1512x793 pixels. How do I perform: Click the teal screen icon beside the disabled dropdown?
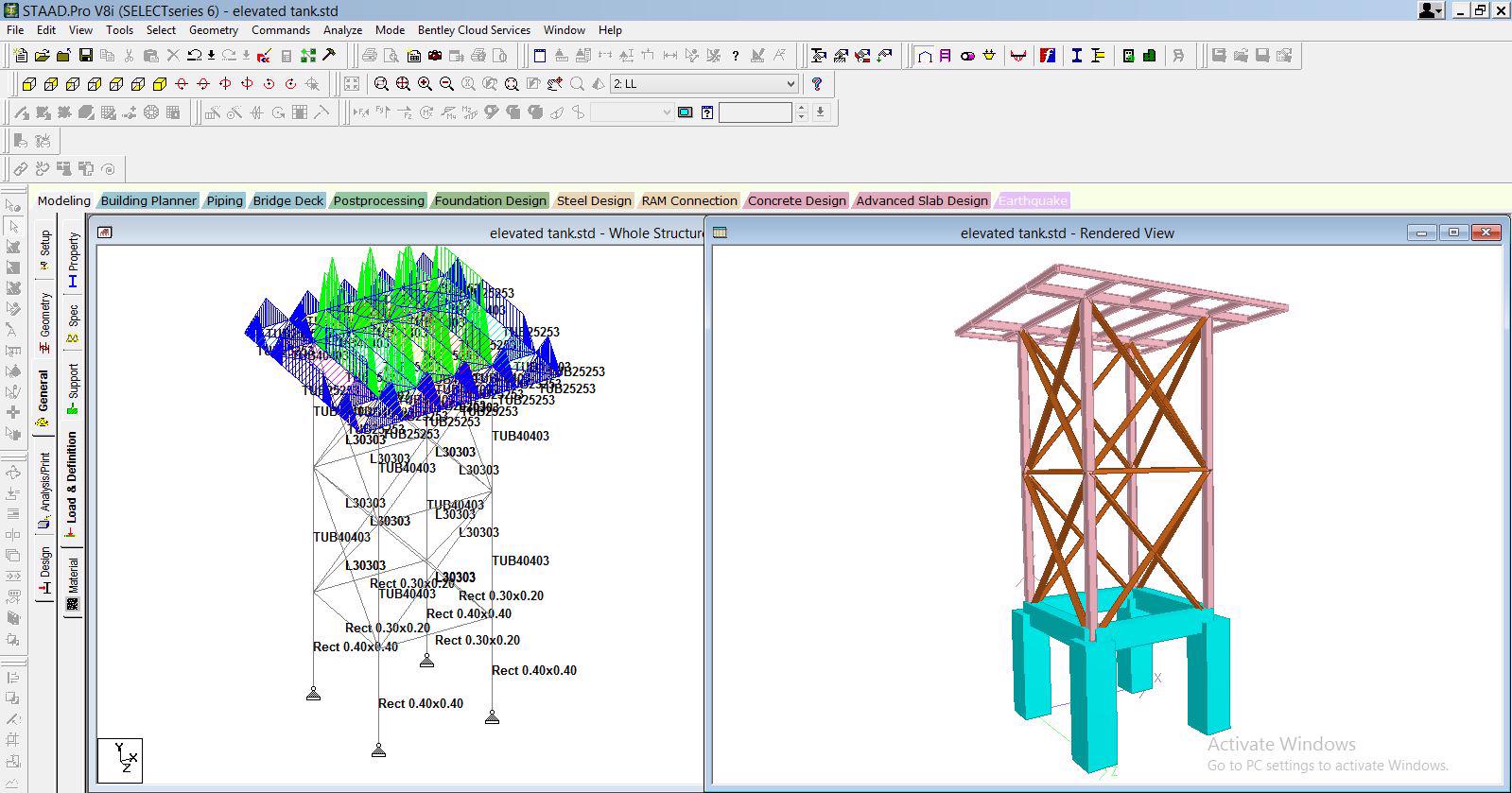[x=685, y=112]
